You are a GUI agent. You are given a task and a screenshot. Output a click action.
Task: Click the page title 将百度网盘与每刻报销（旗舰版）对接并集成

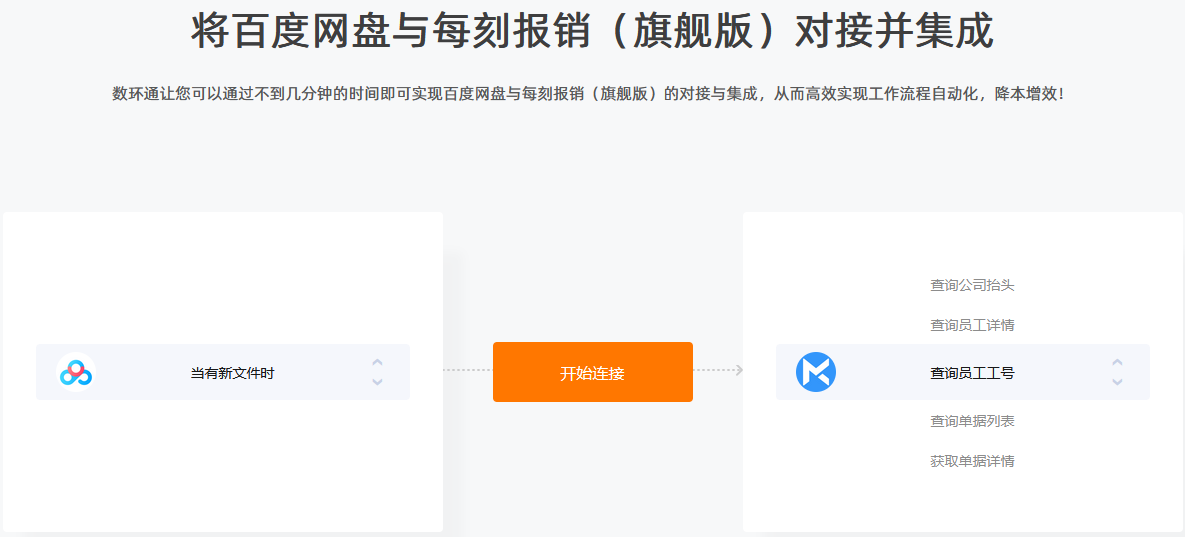[x=592, y=32]
